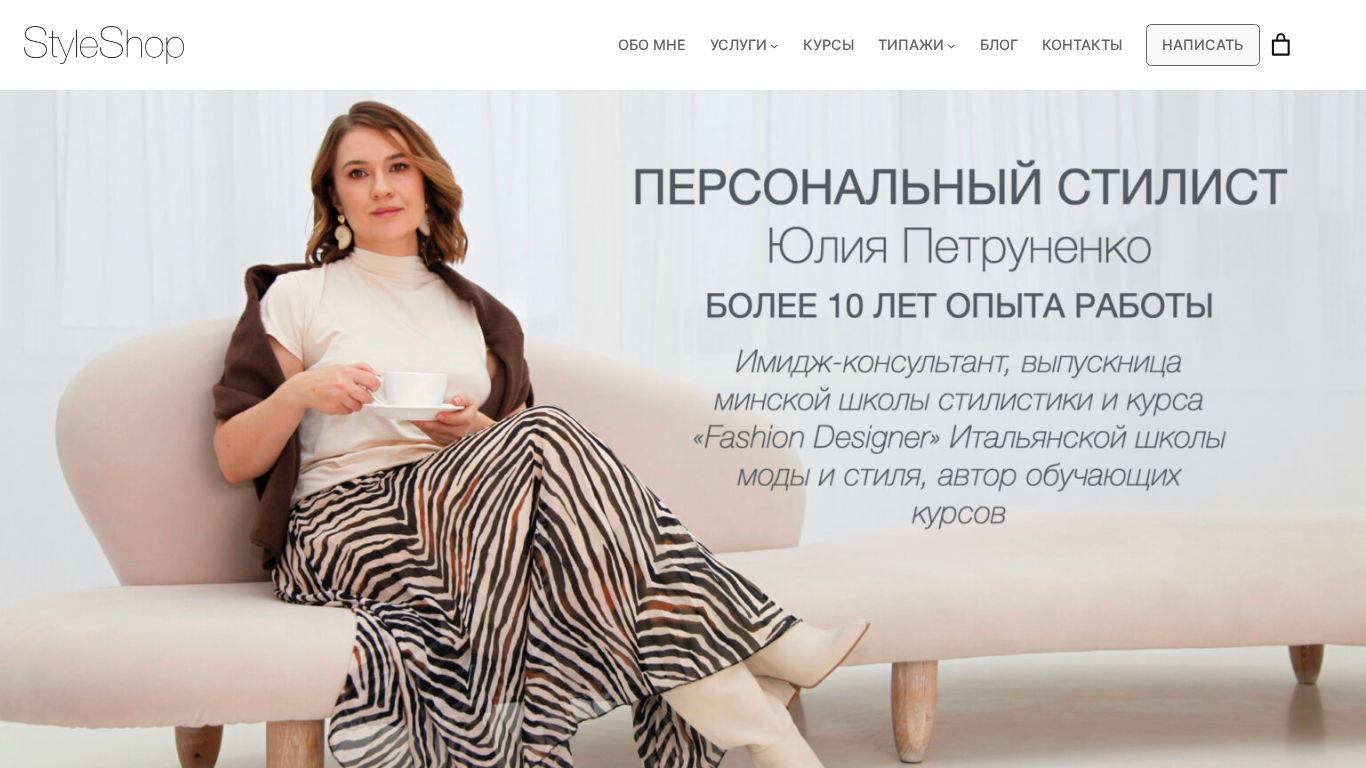This screenshot has width=1366, height=768.
Task: Click the НАПИСАТЬ button
Action: (1203, 45)
